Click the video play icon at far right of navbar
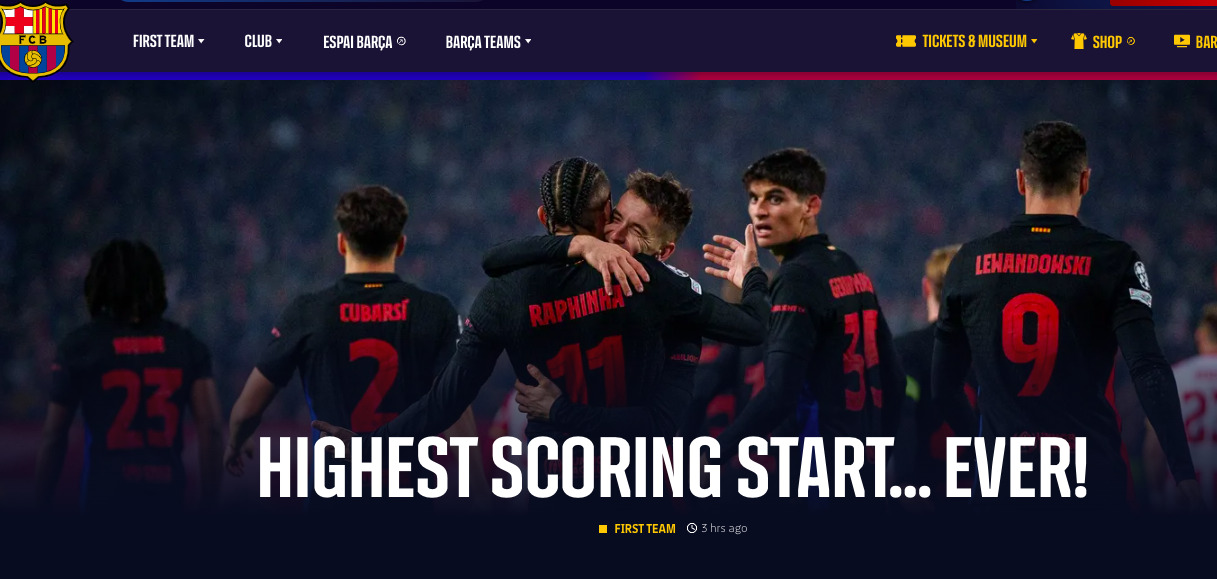Image resolution: width=1217 pixels, height=579 pixels. pos(1182,41)
